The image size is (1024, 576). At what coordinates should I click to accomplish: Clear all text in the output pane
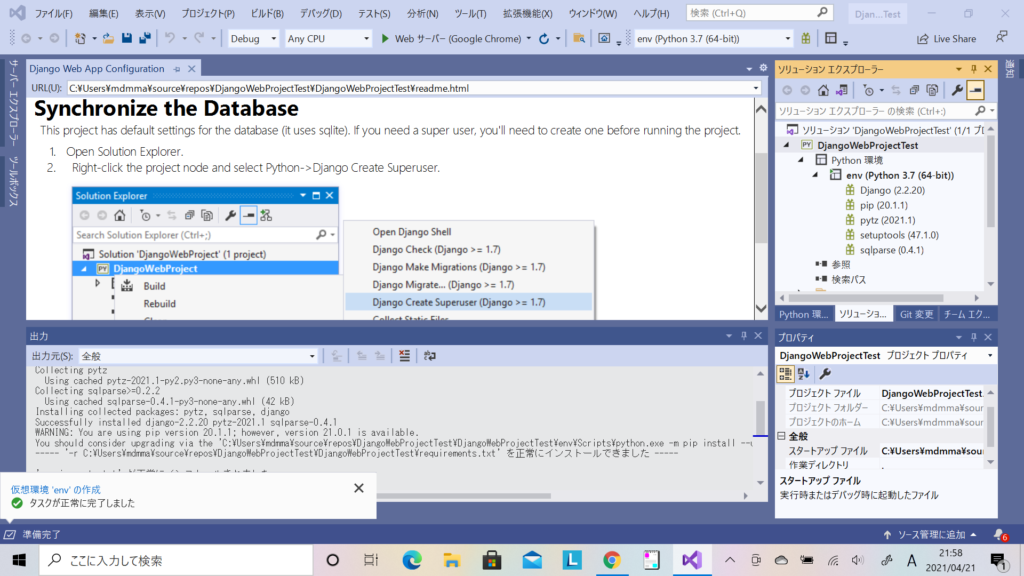coord(405,356)
